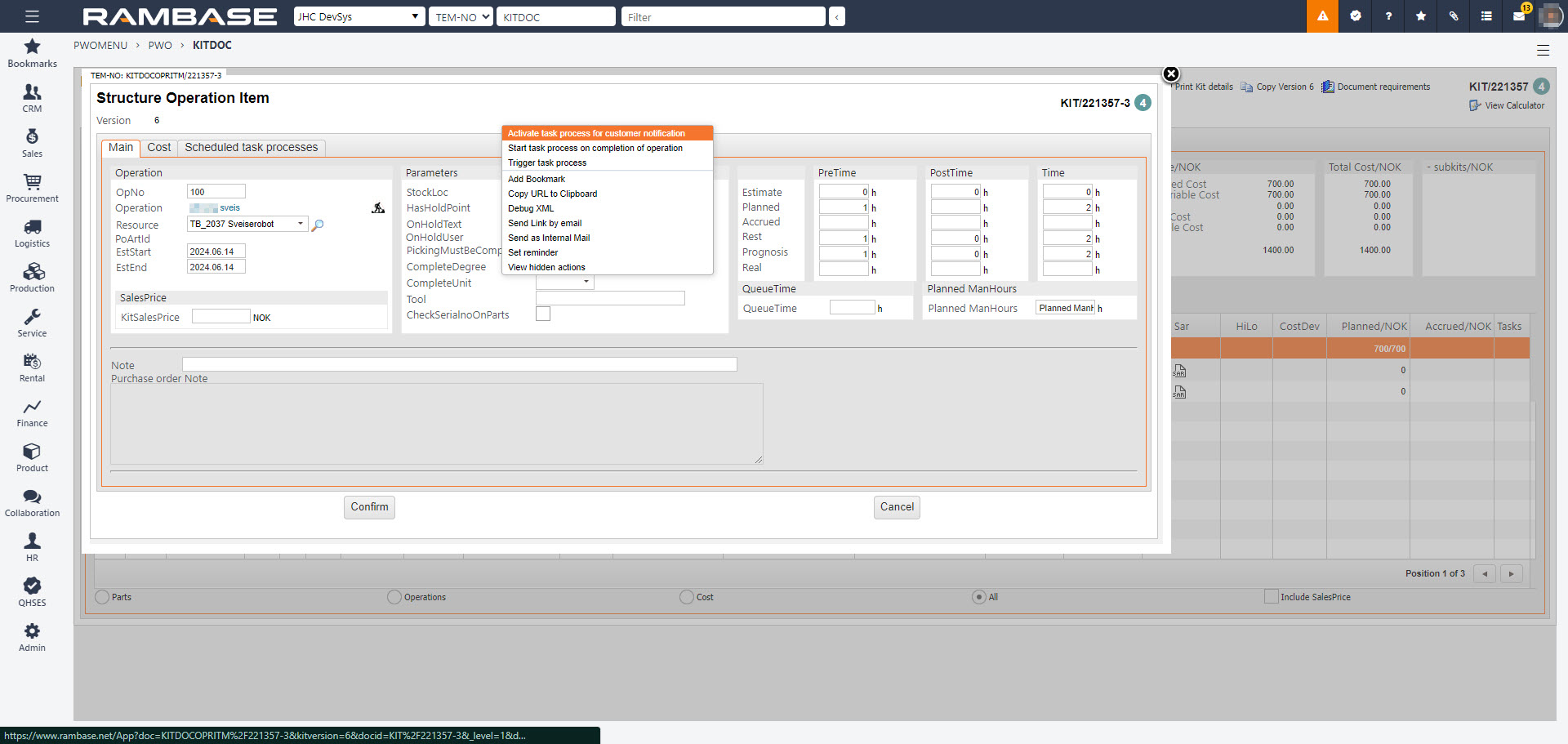
Task: Toggle the hamburger menu icon
Action: pos(32,16)
